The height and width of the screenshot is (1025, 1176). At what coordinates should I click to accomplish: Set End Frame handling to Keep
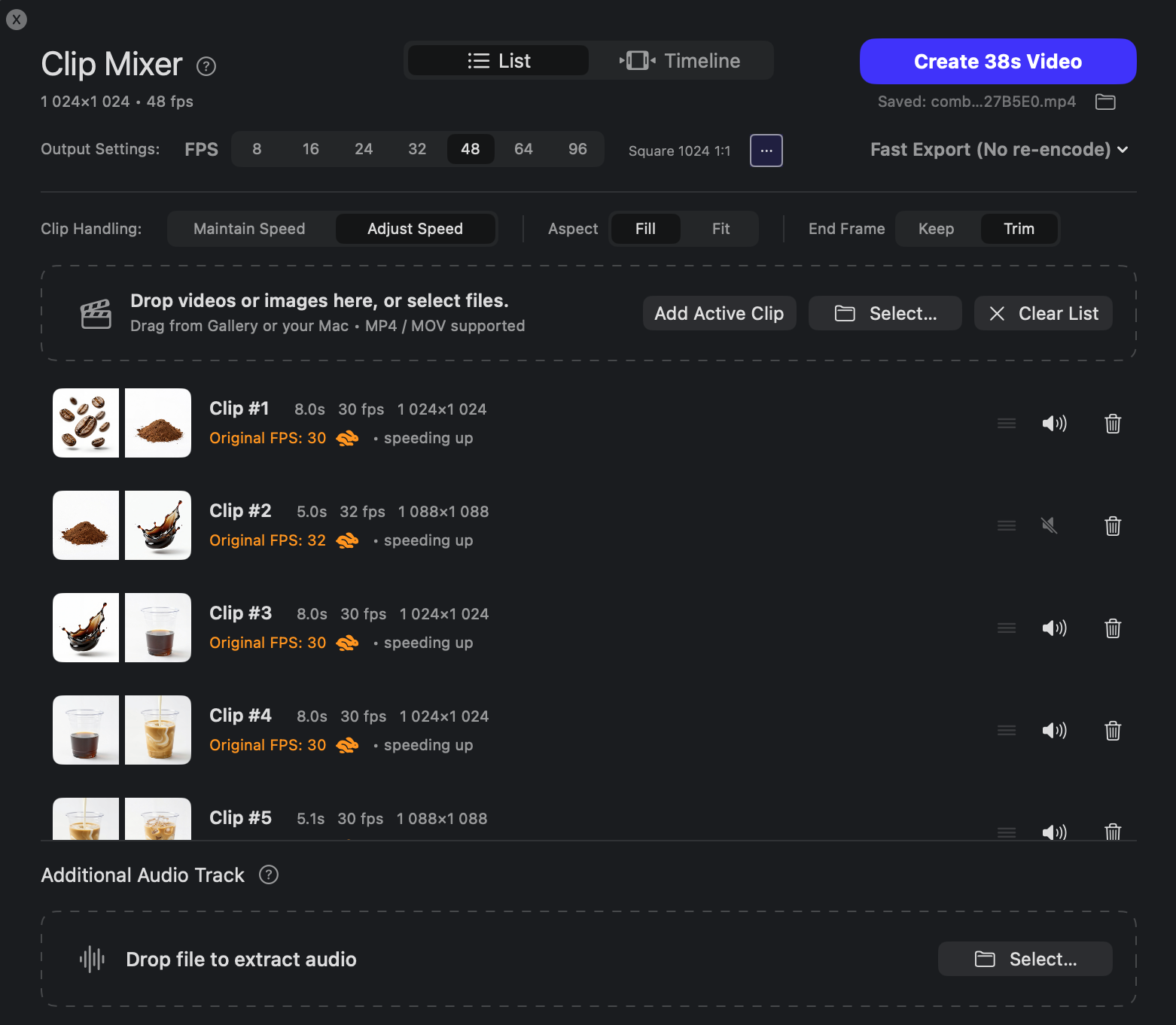935,228
